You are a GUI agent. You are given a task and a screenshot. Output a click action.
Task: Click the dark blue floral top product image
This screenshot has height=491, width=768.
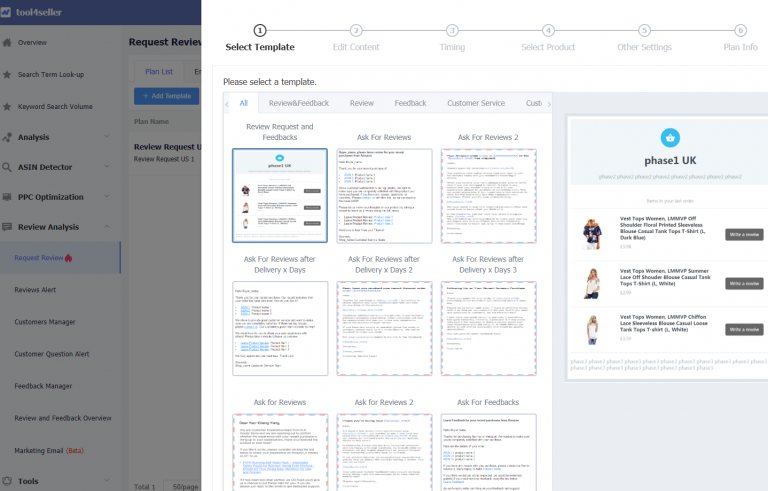[592, 234]
